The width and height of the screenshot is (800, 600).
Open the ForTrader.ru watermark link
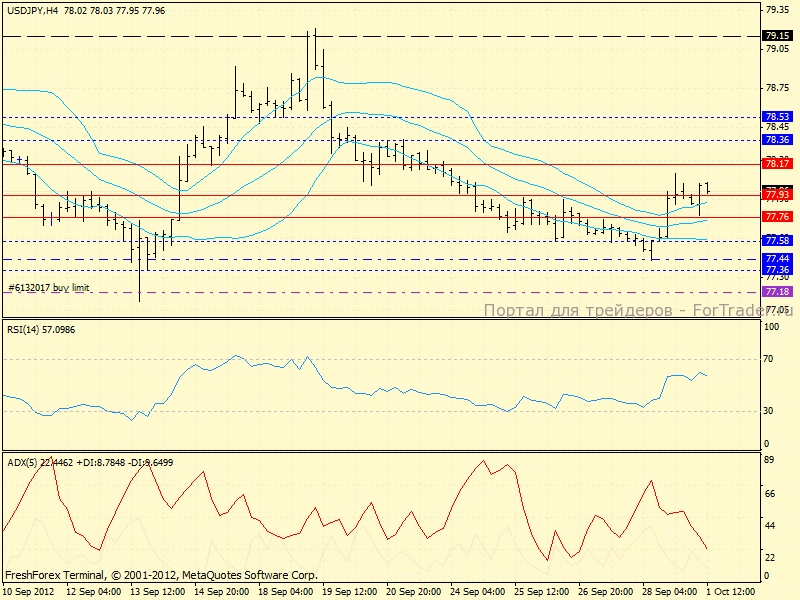tap(635, 310)
